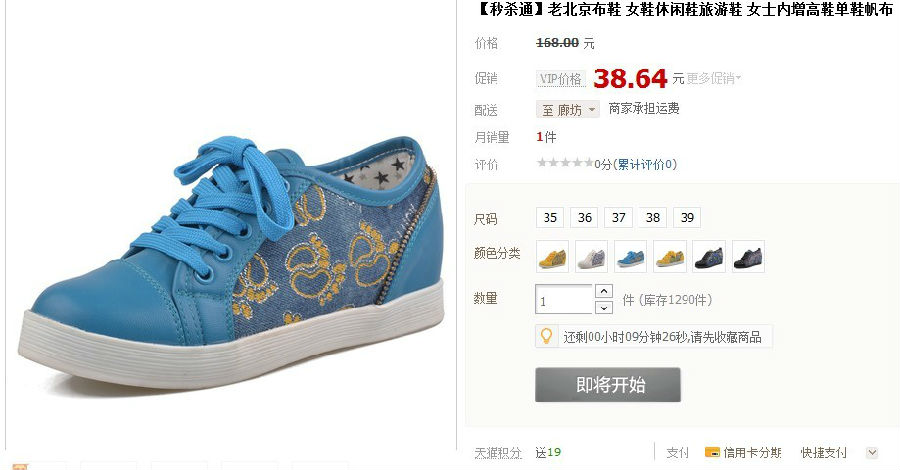Click the lightbulb reminder icon
Screen dimensions: 900x470
pos(546,336)
